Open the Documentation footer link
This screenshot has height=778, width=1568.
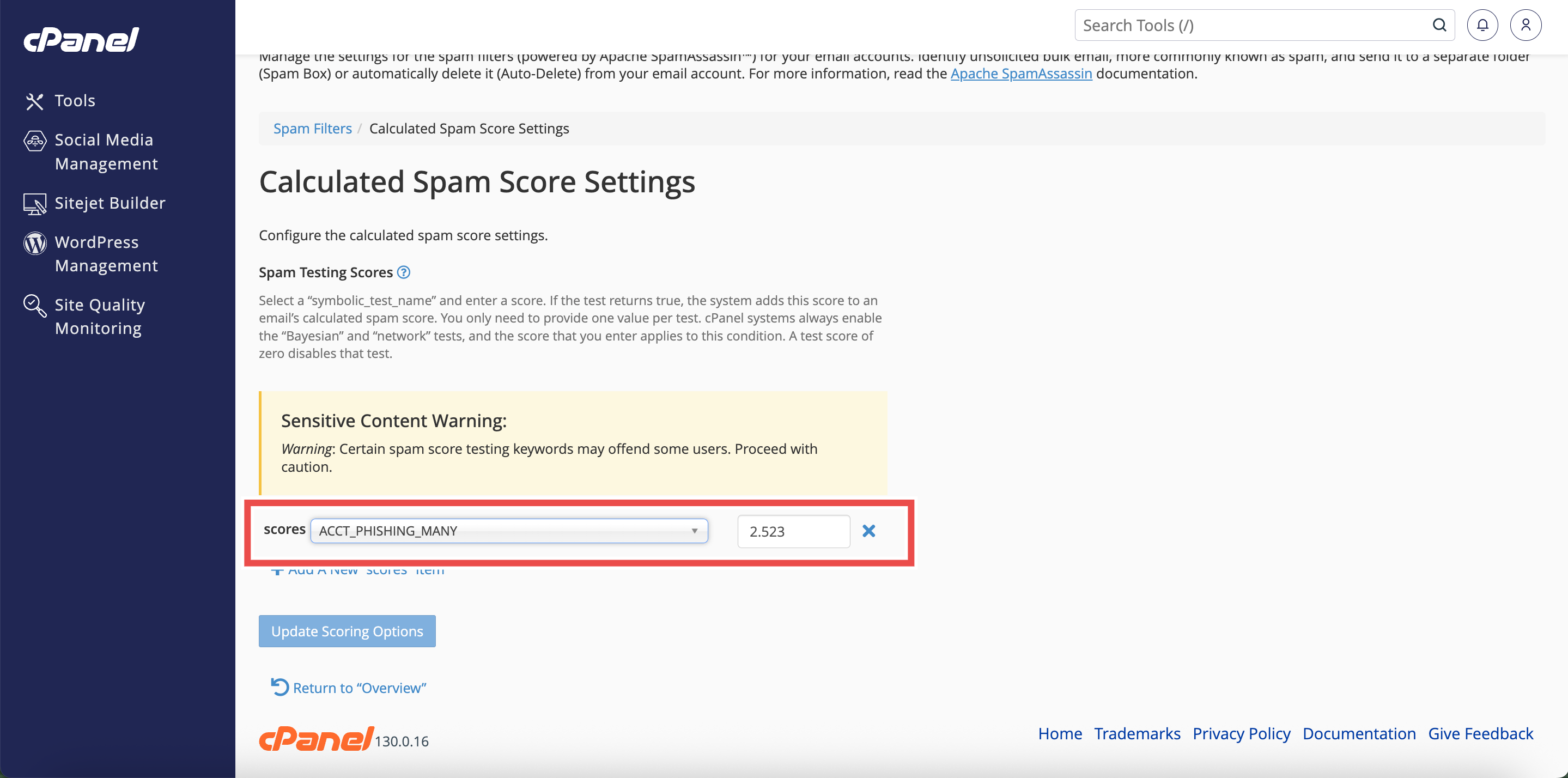1359,733
